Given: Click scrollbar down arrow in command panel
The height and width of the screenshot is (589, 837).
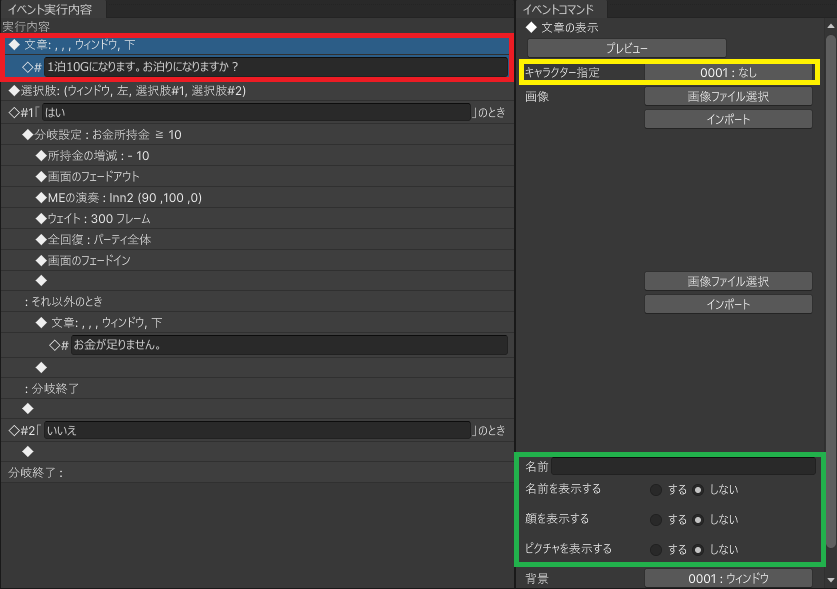Looking at the screenshot, I should pyautogui.click(x=830, y=579).
